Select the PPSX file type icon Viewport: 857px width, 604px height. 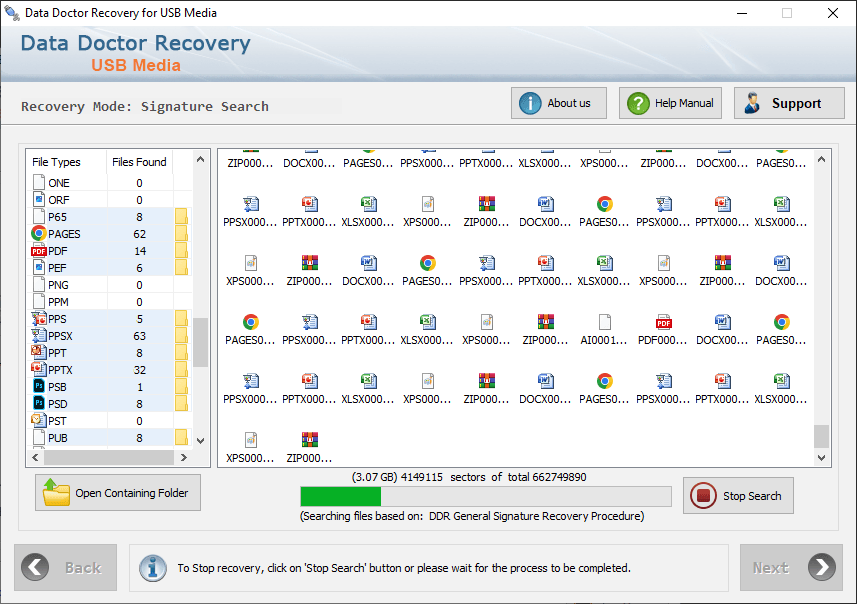(x=39, y=335)
